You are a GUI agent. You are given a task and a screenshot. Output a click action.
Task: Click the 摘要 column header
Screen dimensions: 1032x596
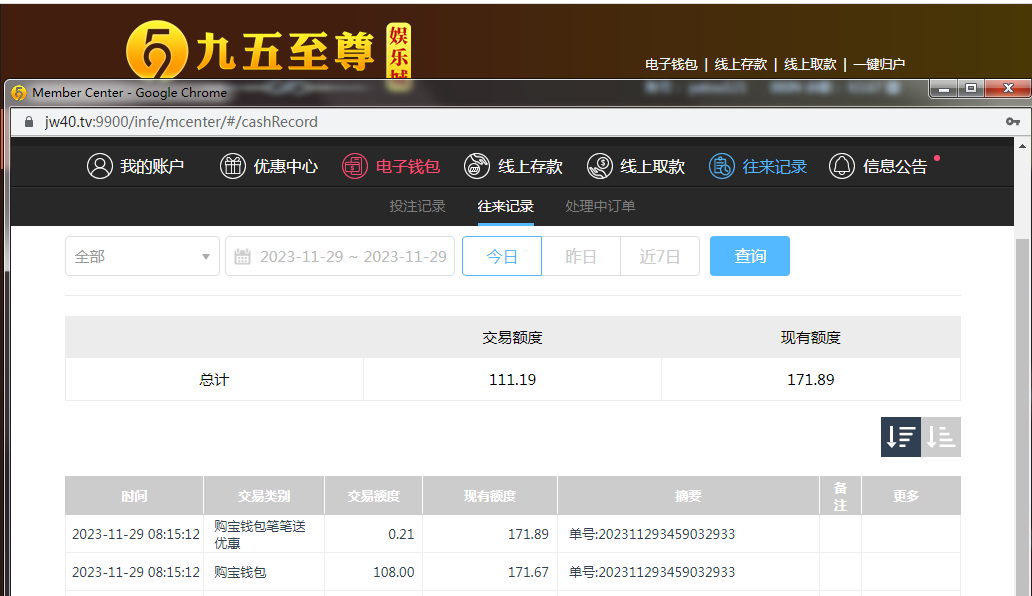tap(688, 496)
